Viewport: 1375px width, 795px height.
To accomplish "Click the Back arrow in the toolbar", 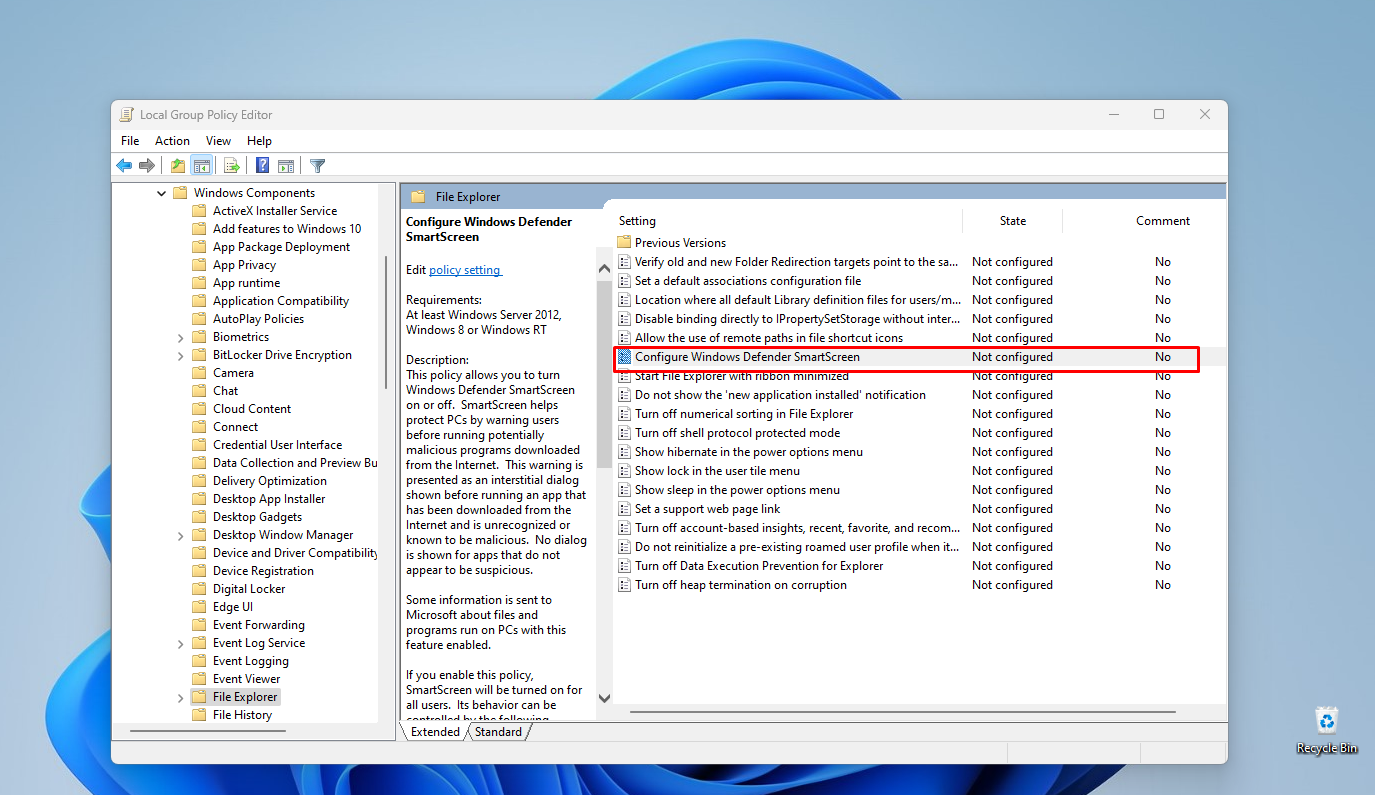I will point(124,166).
